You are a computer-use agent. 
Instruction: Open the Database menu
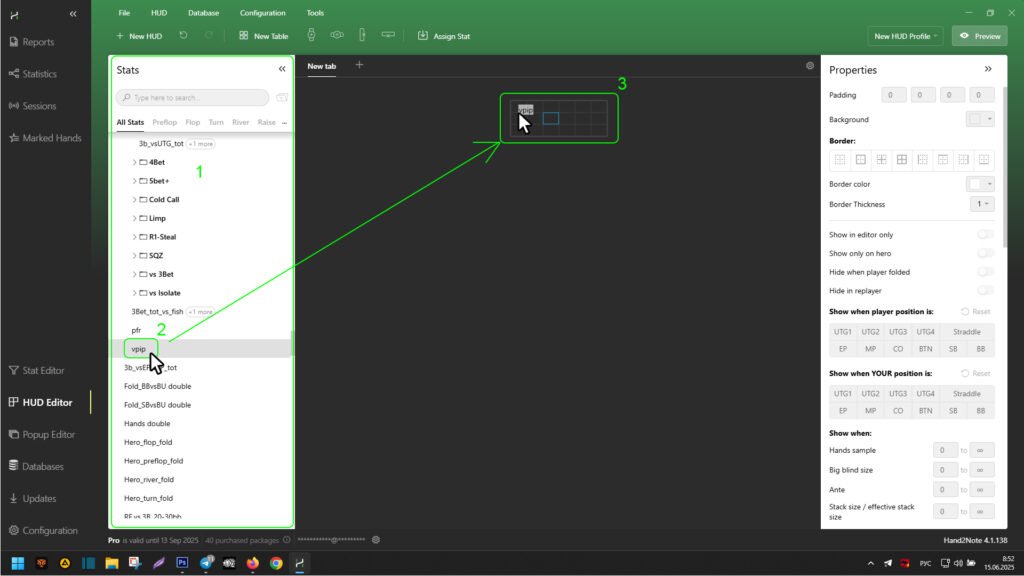203,13
